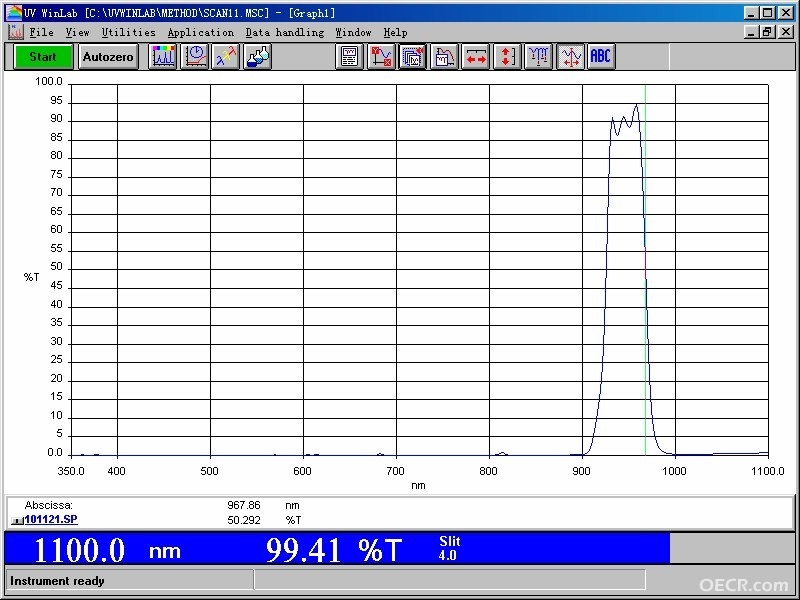Click the horizontal red arrows expand icon

[x=476, y=57]
